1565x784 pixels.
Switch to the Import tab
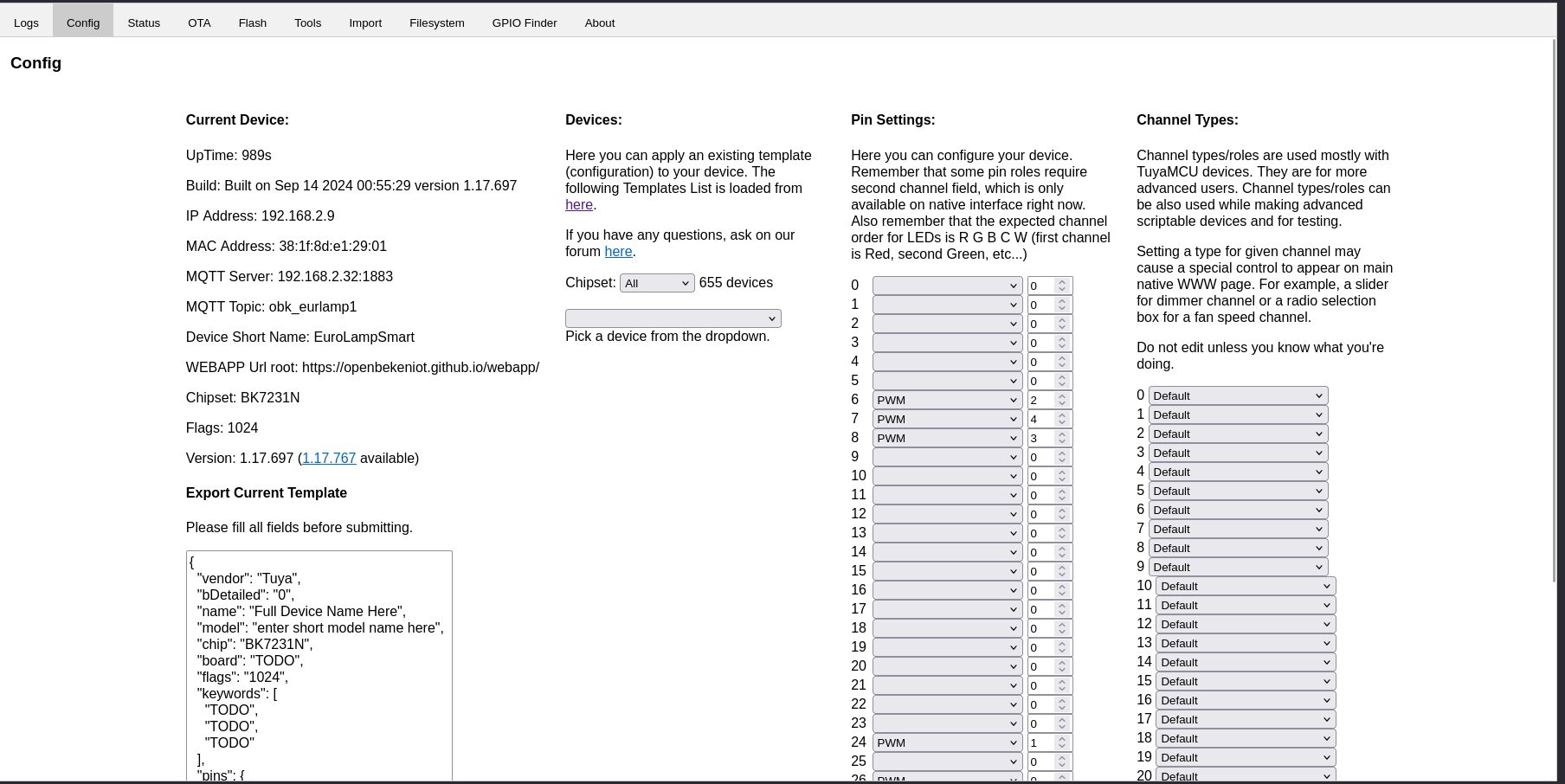(365, 22)
